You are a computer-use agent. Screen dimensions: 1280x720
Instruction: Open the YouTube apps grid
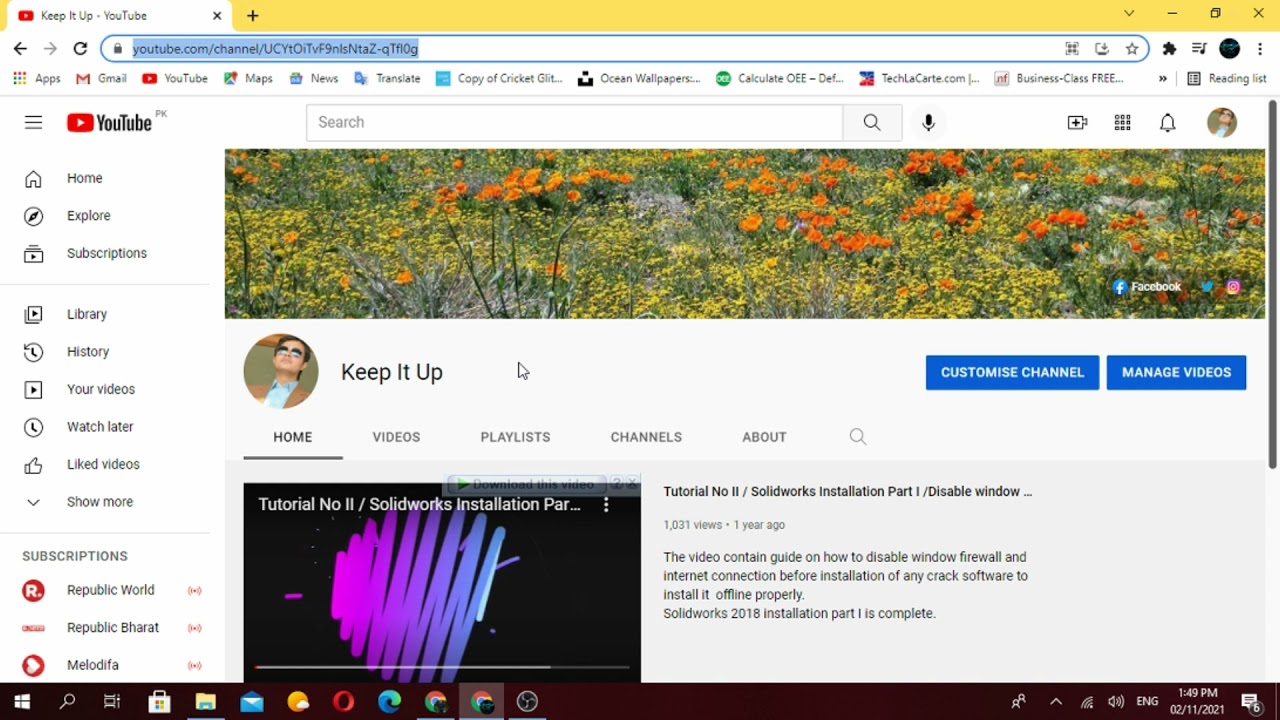pos(1122,122)
